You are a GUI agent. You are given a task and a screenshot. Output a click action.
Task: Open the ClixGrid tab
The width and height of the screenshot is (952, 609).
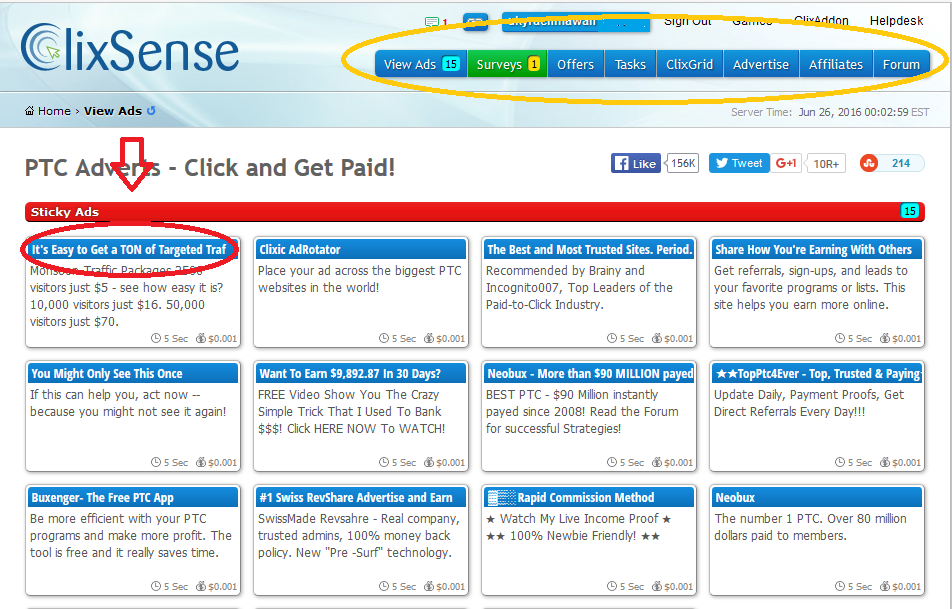690,64
